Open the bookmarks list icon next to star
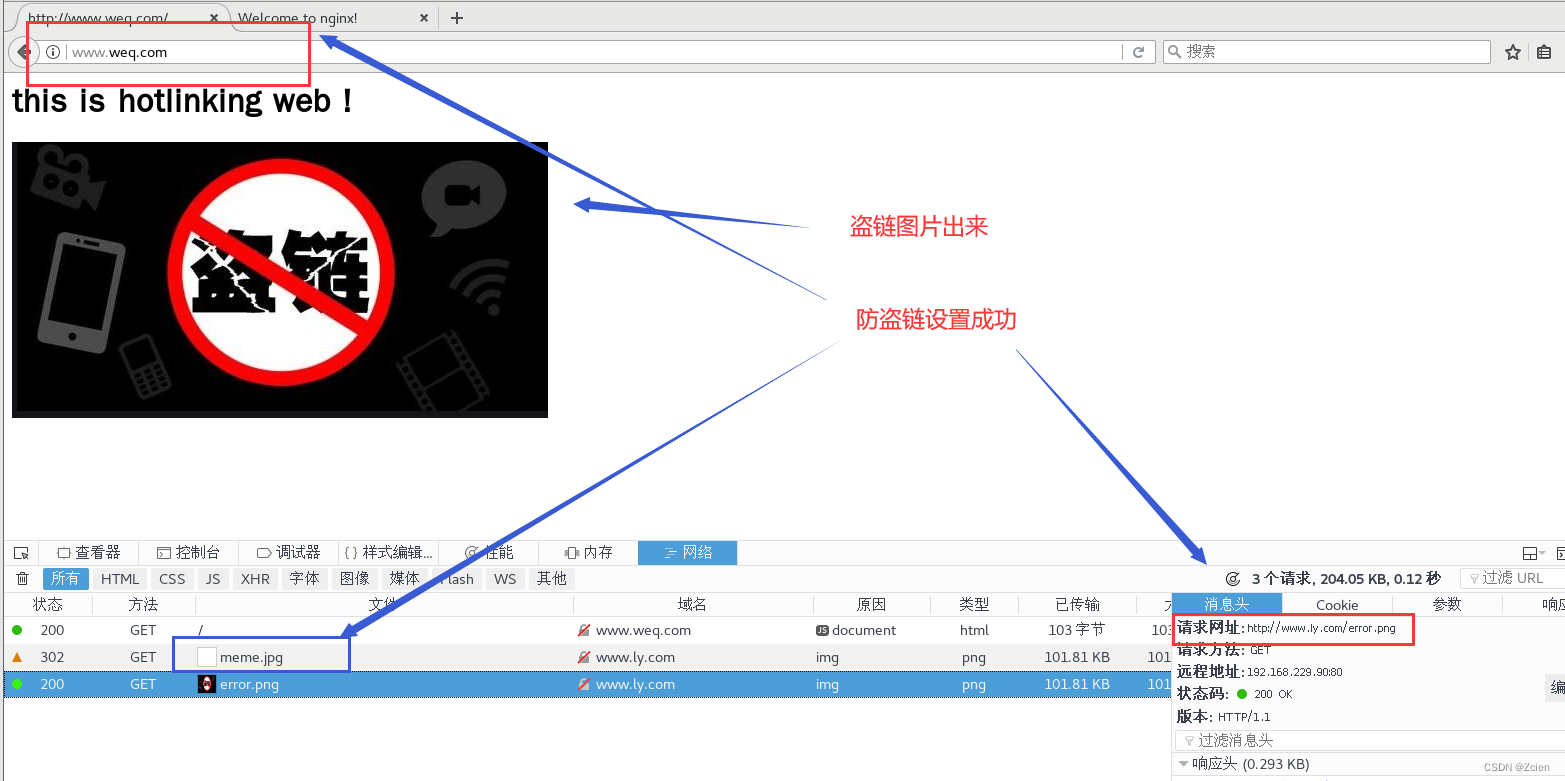This screenshot has height=781, width=1565. point(1544,52)
